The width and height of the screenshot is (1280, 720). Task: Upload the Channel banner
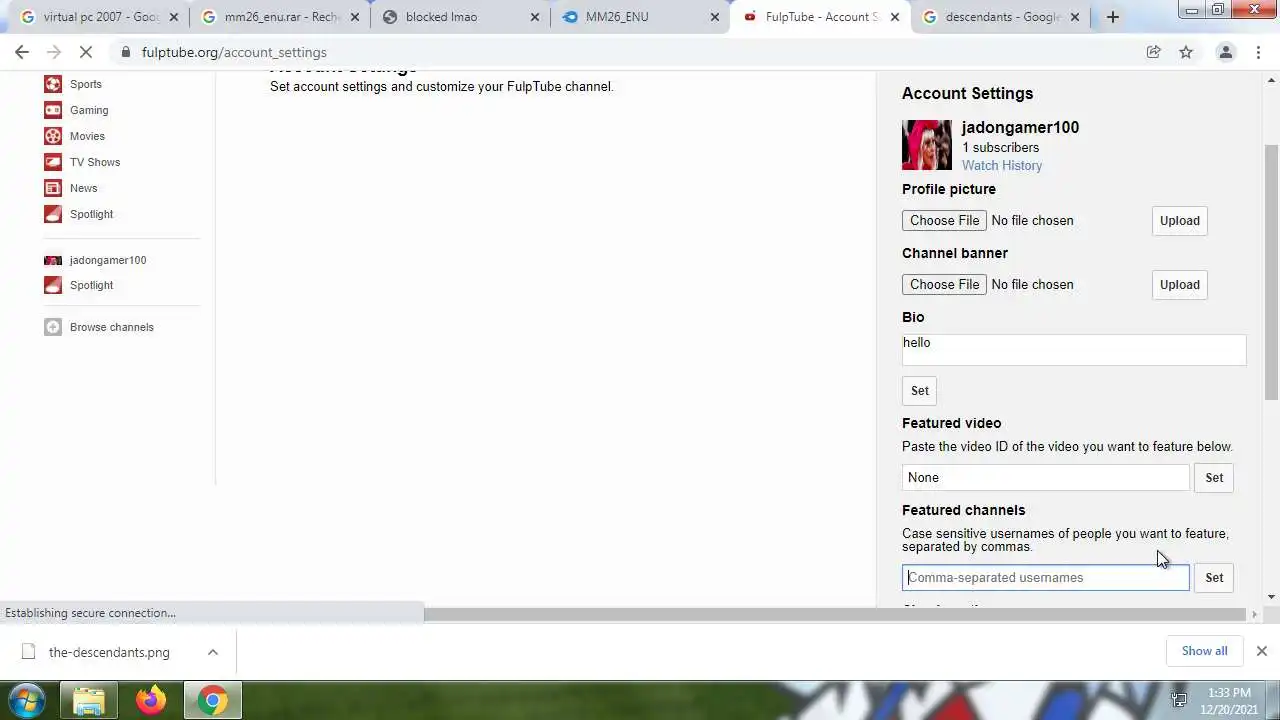(1179, 285)
